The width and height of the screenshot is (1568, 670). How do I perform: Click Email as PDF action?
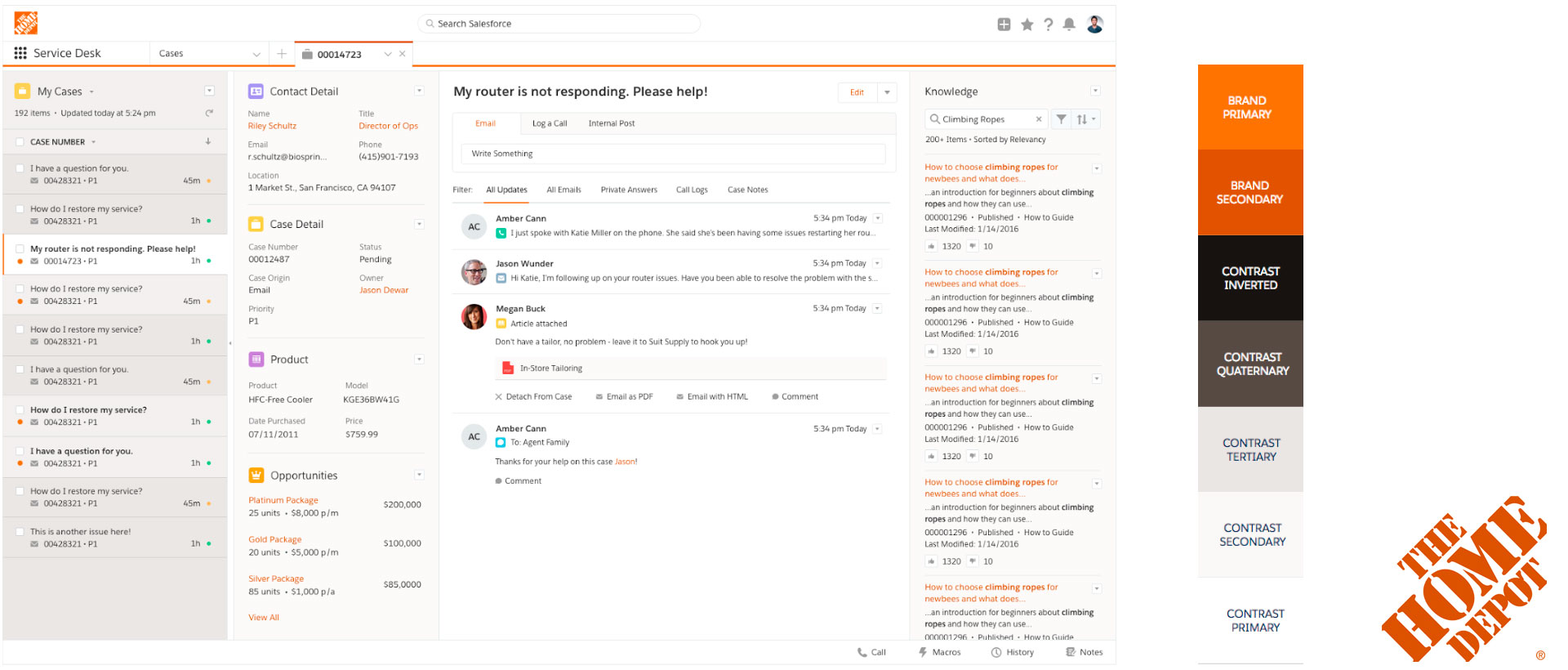(624, 396)
